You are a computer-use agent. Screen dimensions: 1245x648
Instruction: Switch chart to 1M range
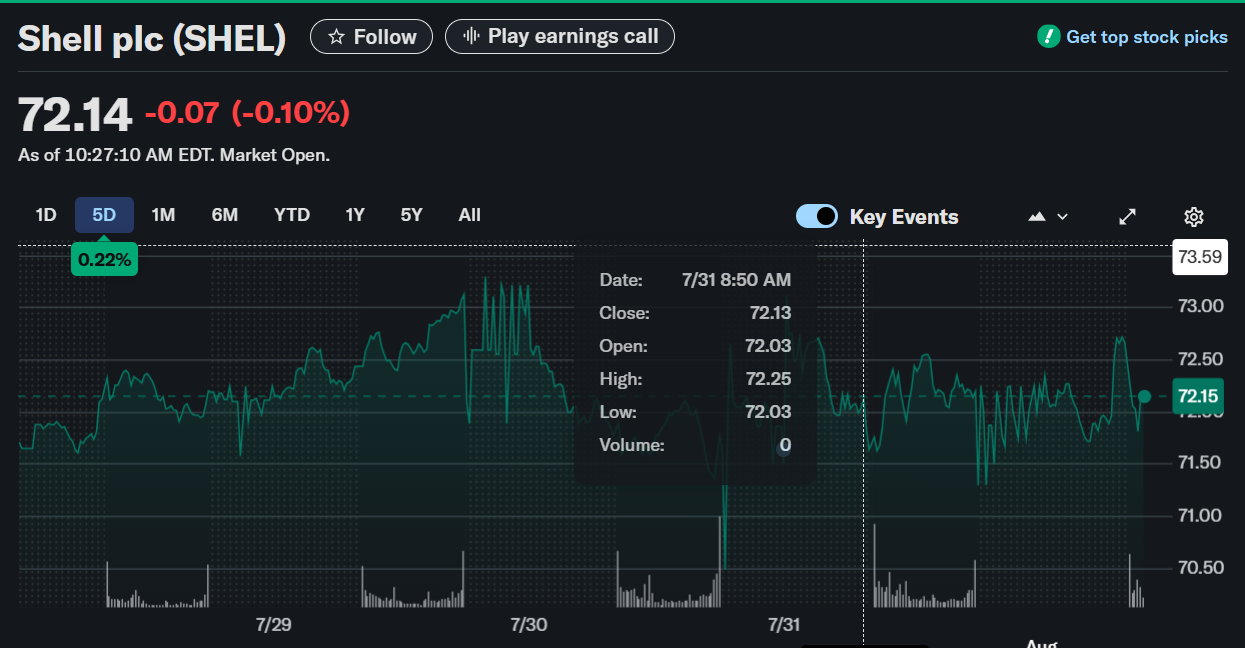163,215
